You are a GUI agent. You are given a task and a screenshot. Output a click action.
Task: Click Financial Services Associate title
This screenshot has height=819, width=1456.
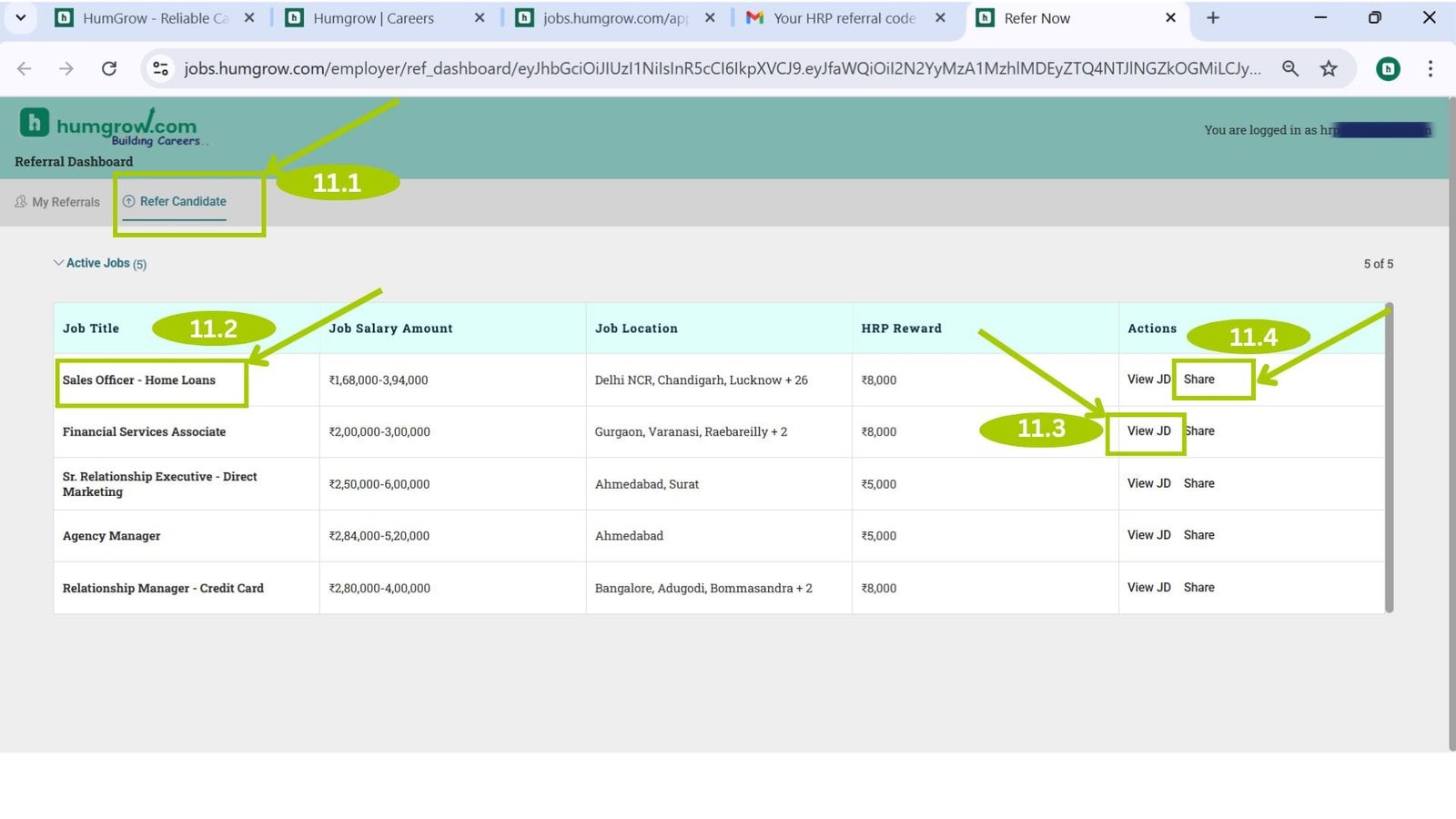(144, 432)
